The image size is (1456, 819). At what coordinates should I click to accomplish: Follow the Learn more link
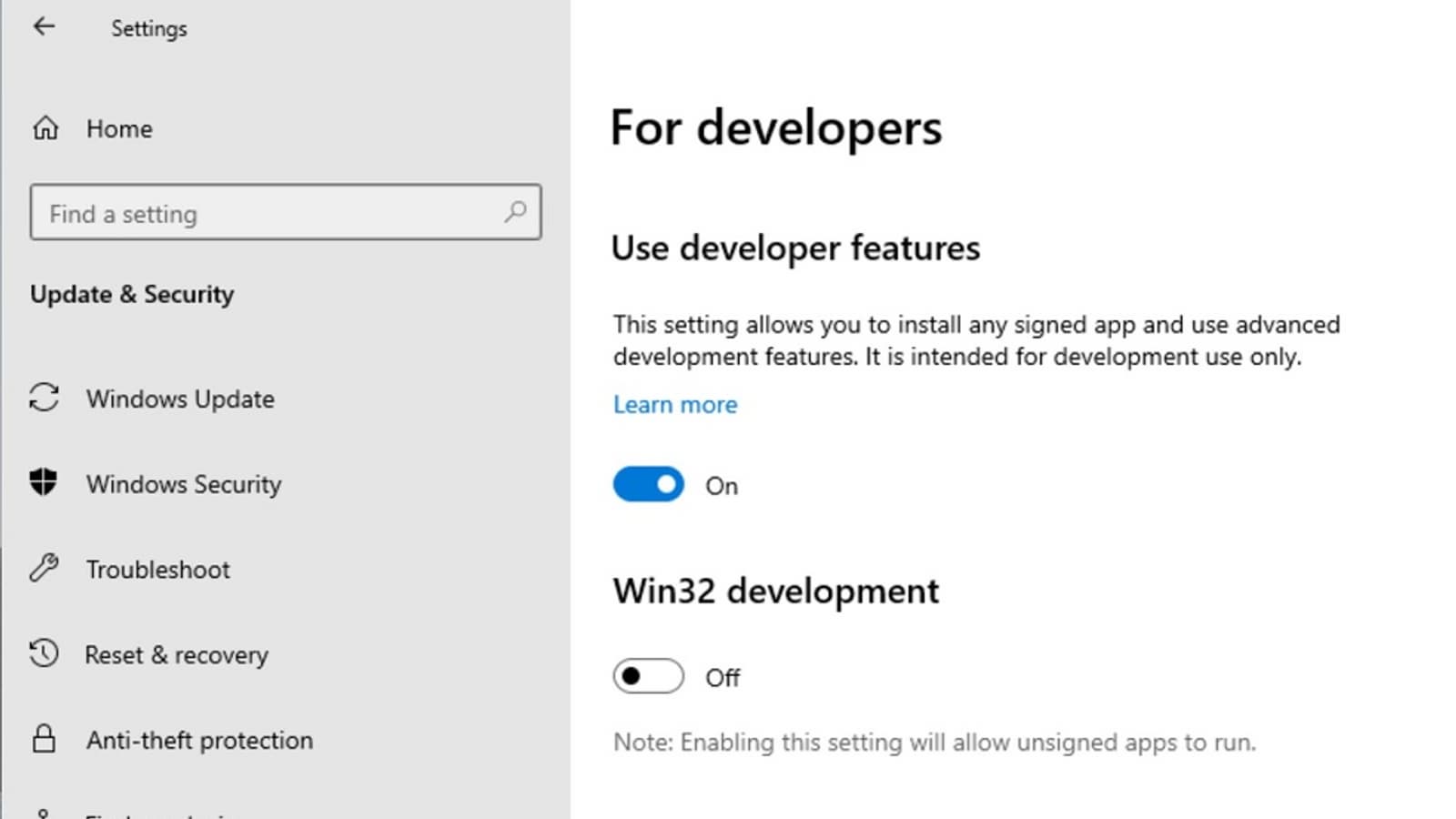[x=675, y=405]
